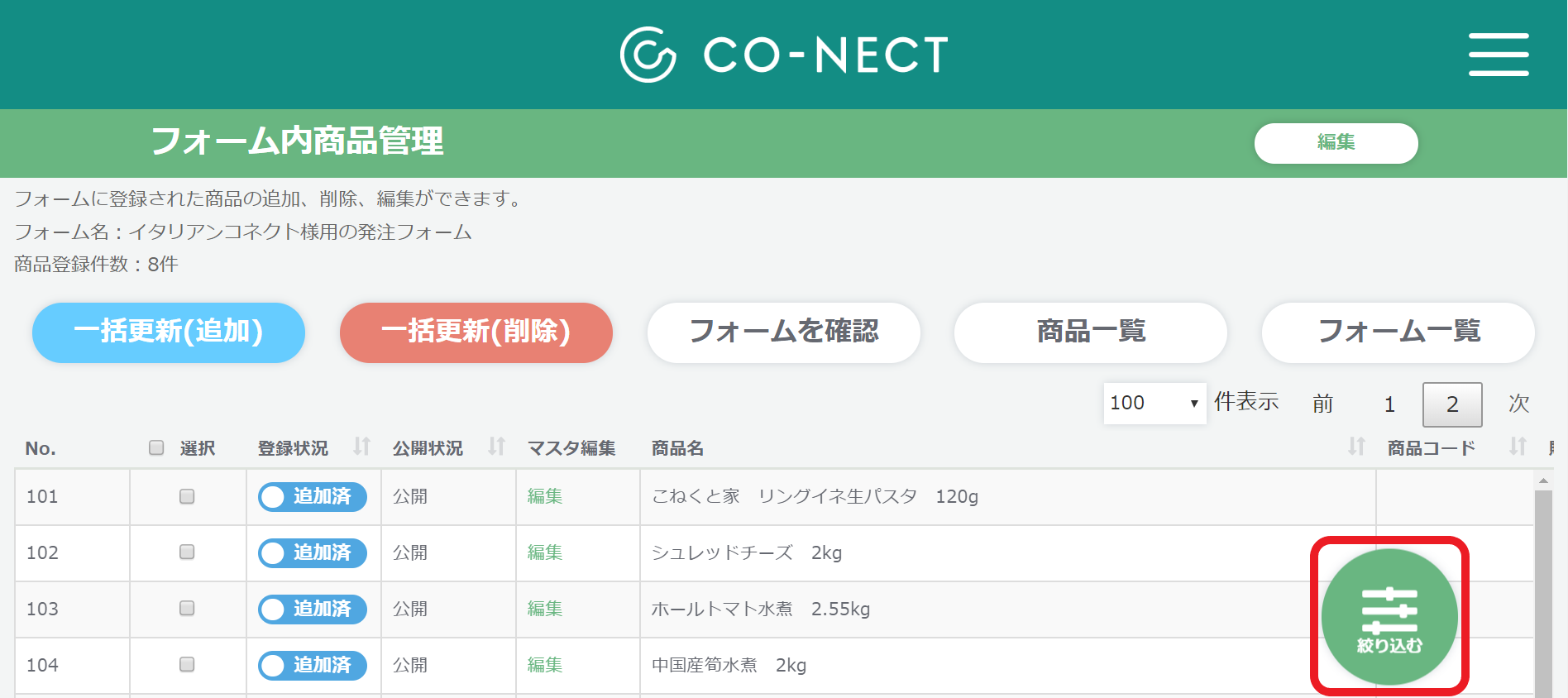This screenshot has height=698, width=1568.
Task: Tick the checkbox for row 101
Action: (187, 496)
